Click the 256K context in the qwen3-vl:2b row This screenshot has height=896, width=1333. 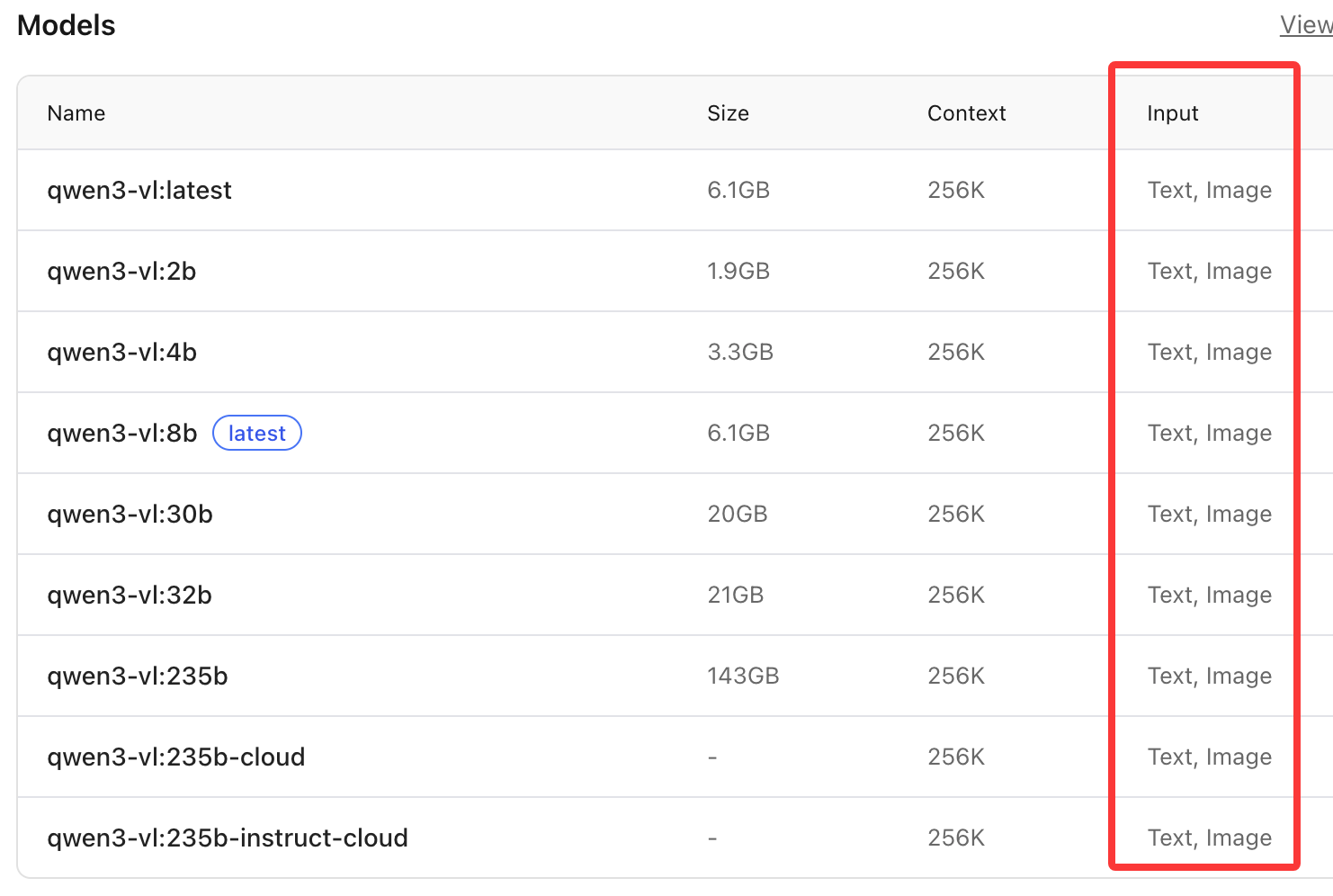(956, 272)
